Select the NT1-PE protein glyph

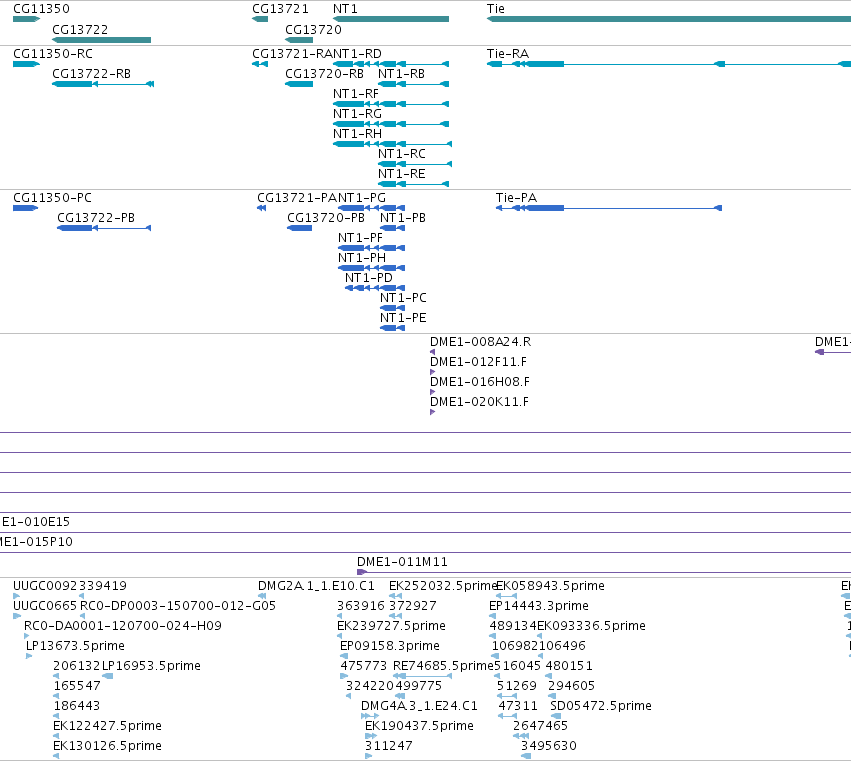click(392, 328)
